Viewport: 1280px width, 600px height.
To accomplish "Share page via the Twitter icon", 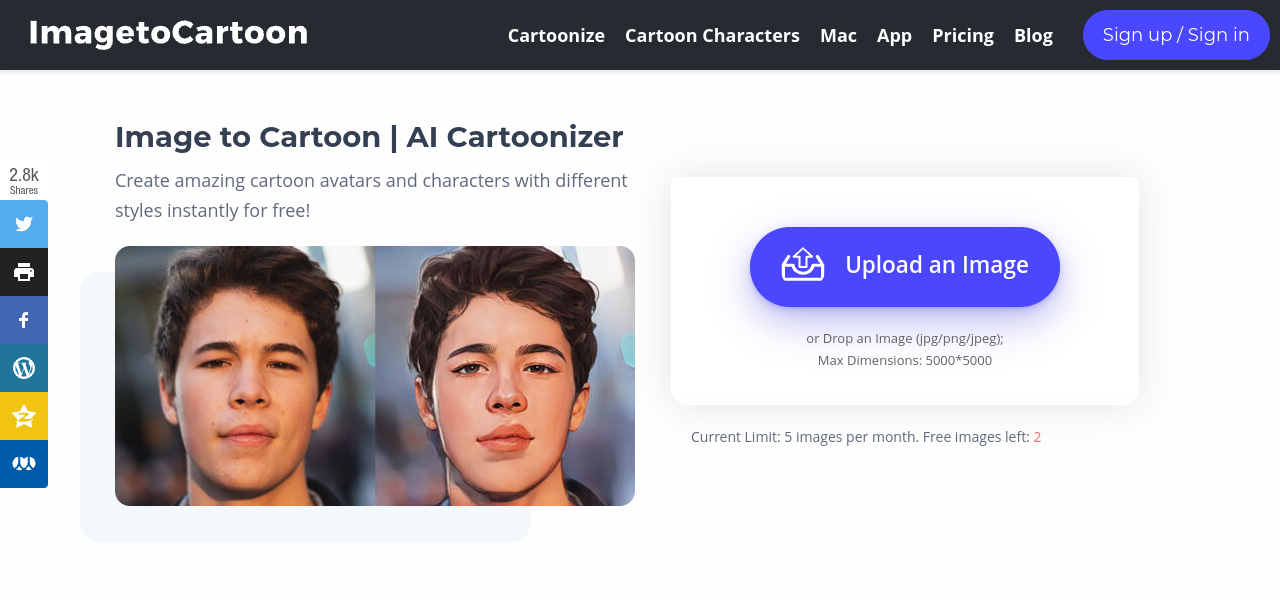I will pyautogui.click(x=24, y=224).
